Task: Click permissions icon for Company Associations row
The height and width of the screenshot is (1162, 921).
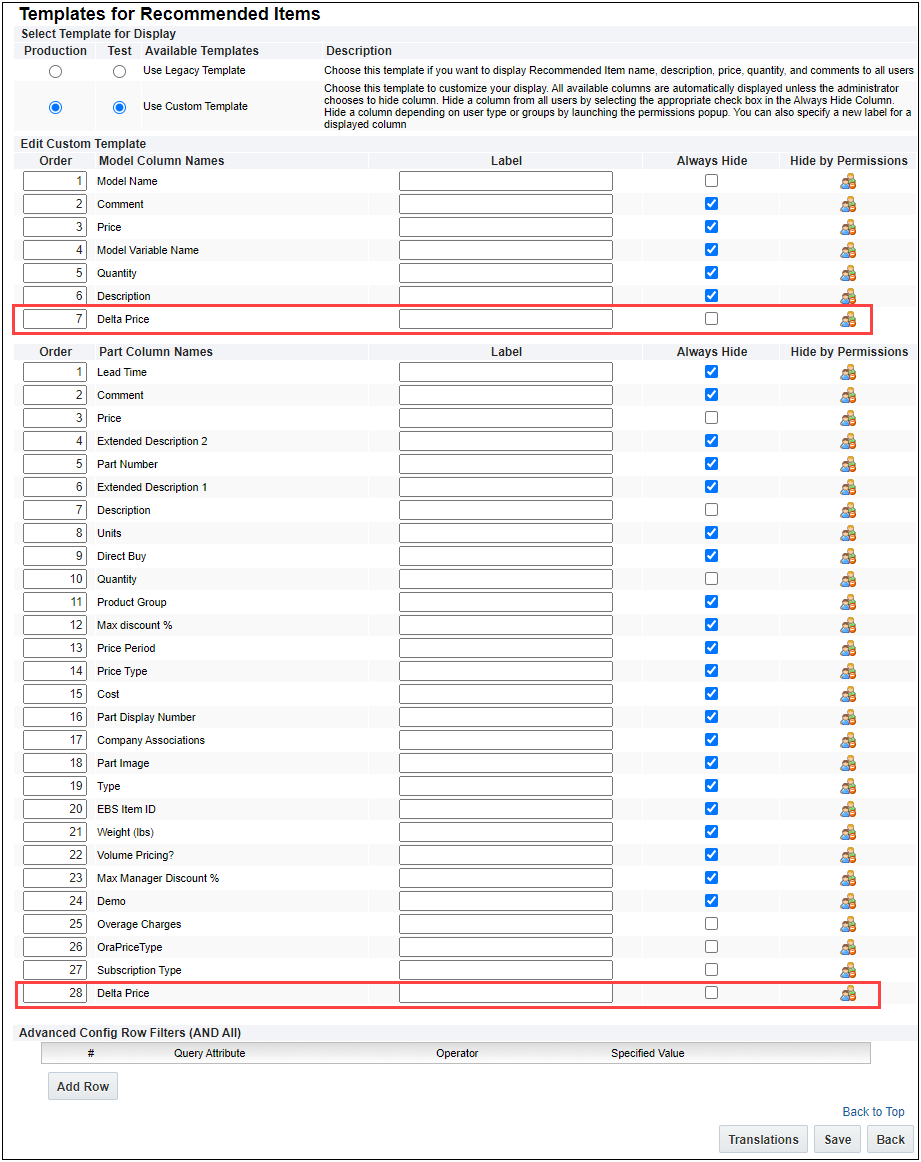Action: coord(848,740)
